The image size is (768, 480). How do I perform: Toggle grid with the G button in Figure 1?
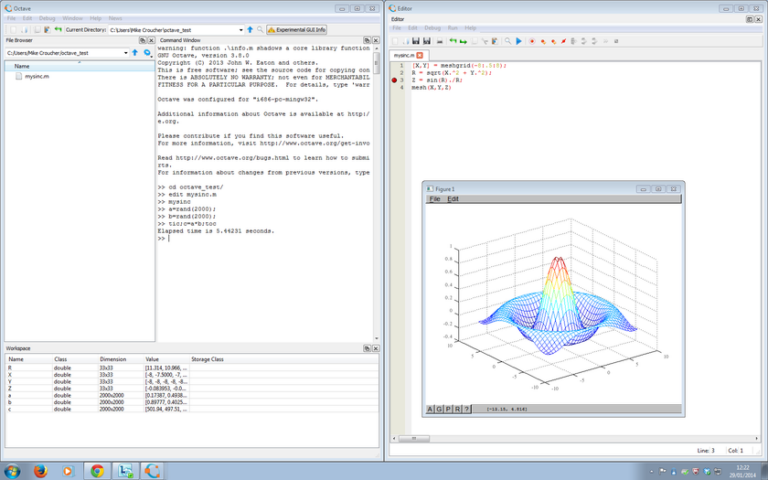click(440, 409)
